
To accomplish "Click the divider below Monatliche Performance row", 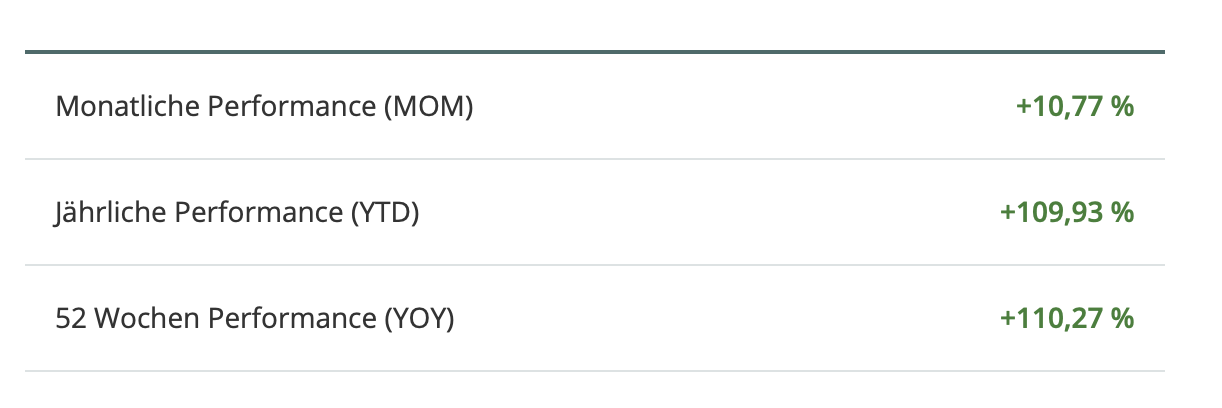I will 594,159.
